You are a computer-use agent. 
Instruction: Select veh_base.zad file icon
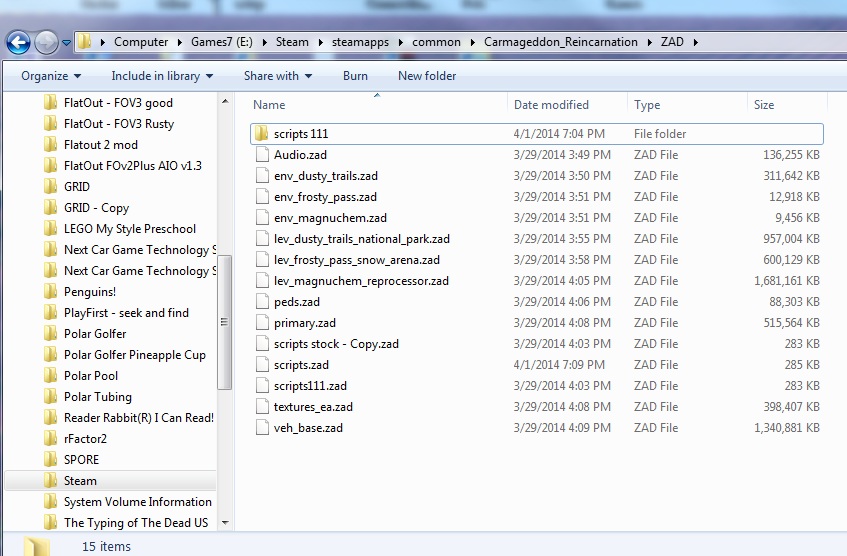click(x=262, y=428)
